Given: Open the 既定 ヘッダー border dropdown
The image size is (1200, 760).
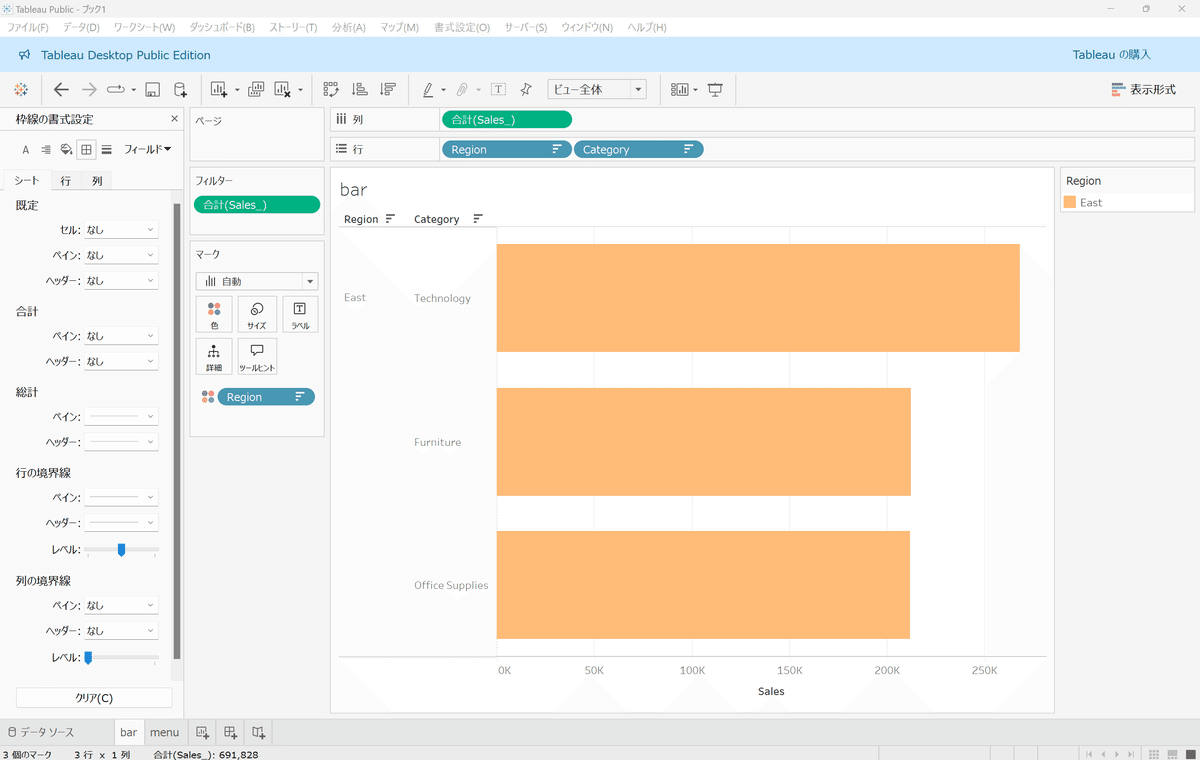Looking at the screenshot, I should pos(121,281).
